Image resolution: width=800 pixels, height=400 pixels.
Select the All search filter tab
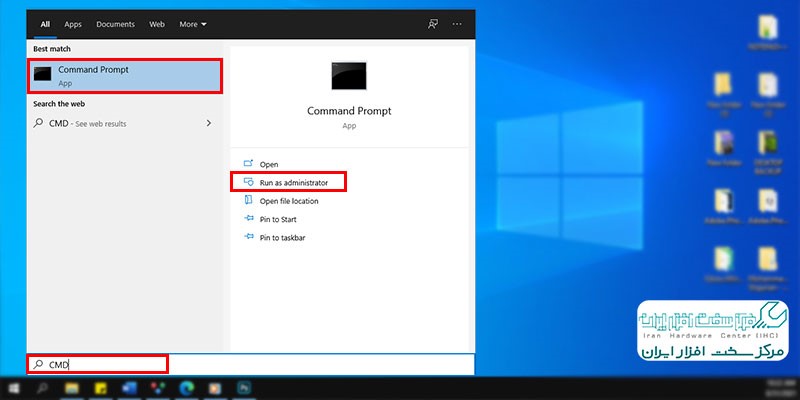(45, 24)
